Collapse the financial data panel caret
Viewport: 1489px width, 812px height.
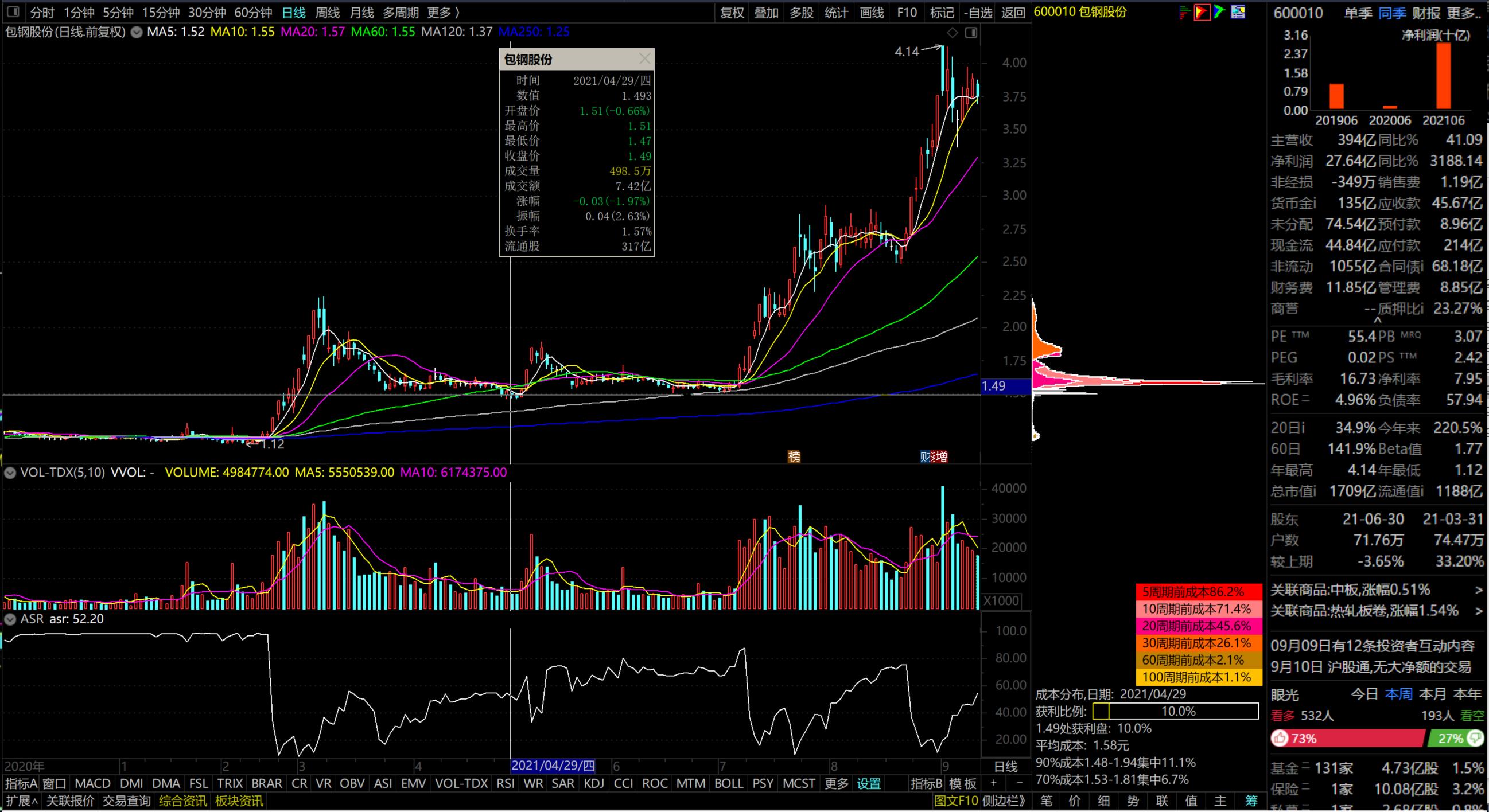pos(1378,319)
